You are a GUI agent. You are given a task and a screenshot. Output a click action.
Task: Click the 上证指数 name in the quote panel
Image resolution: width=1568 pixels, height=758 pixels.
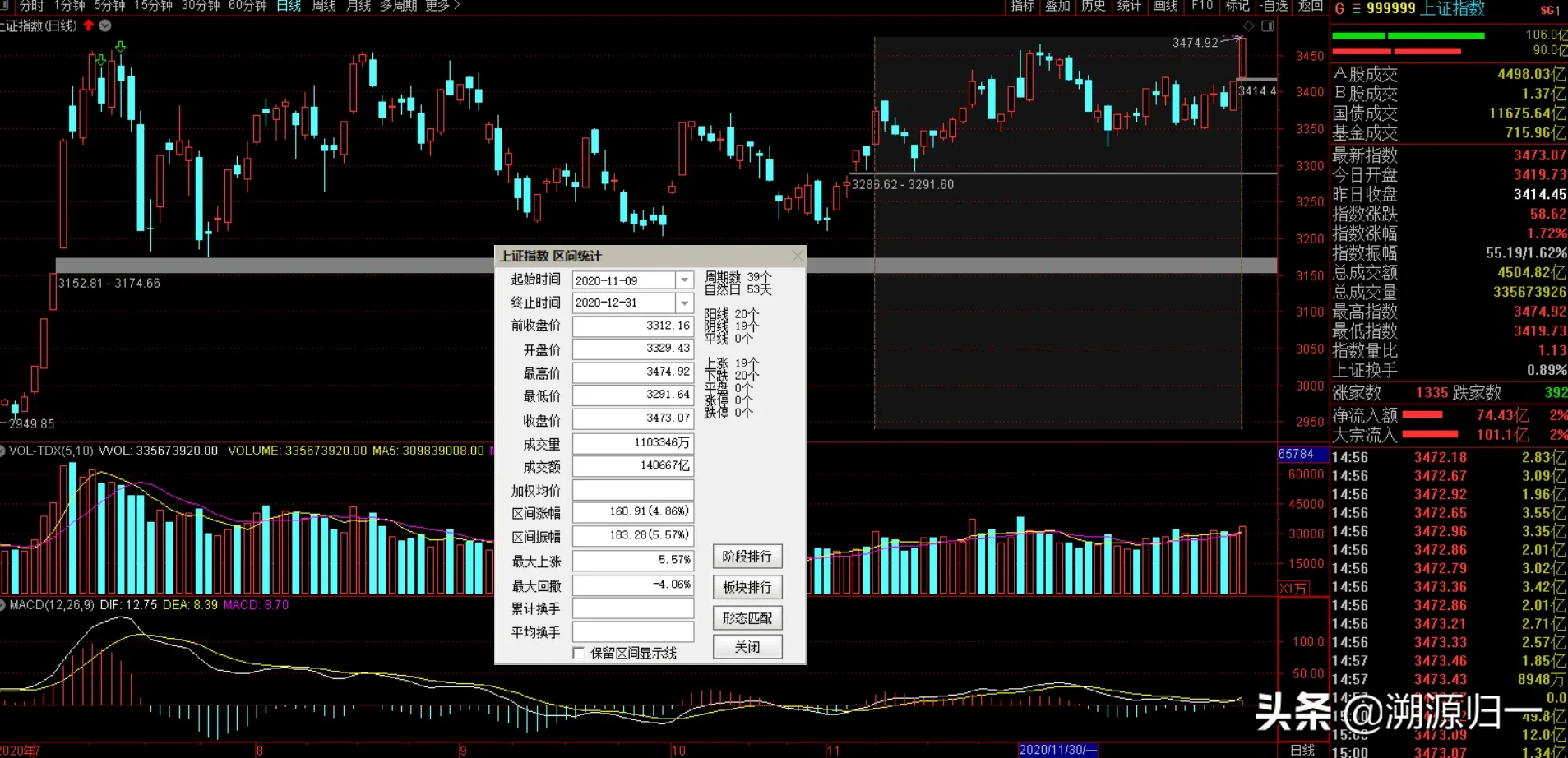1453,9
